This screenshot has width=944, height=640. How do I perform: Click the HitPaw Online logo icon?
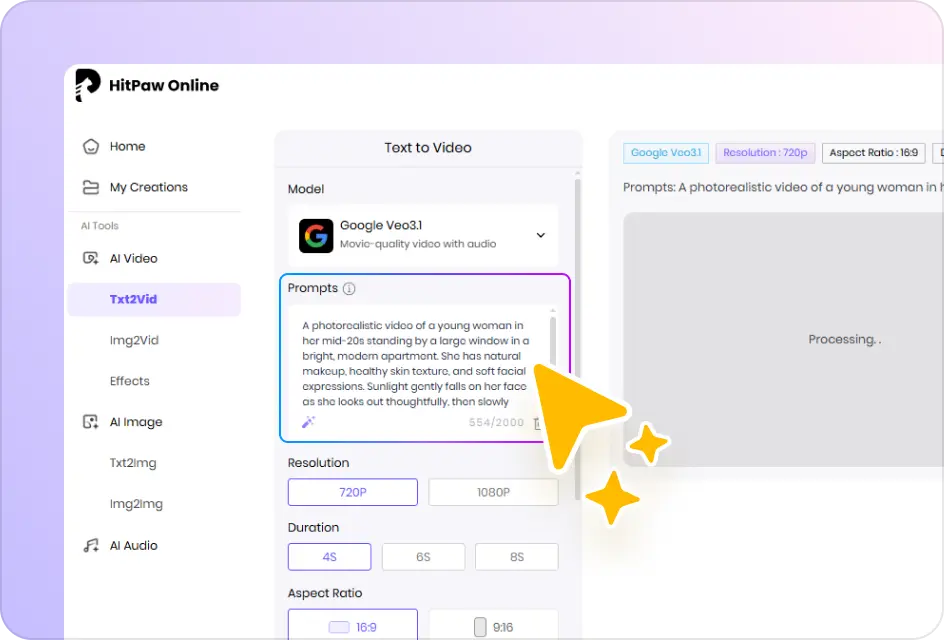[x=88, y=86]
